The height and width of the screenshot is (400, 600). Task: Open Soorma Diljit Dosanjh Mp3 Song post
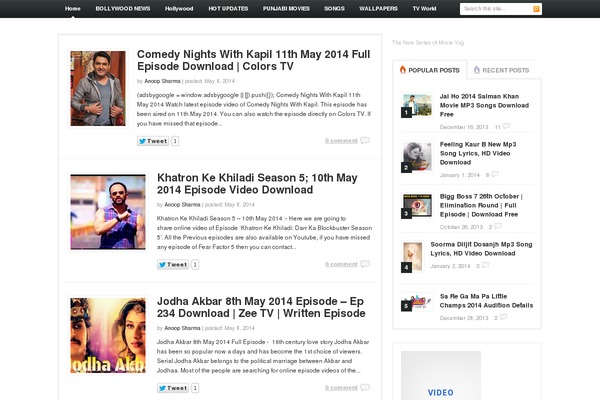click(x=481, y=249)
